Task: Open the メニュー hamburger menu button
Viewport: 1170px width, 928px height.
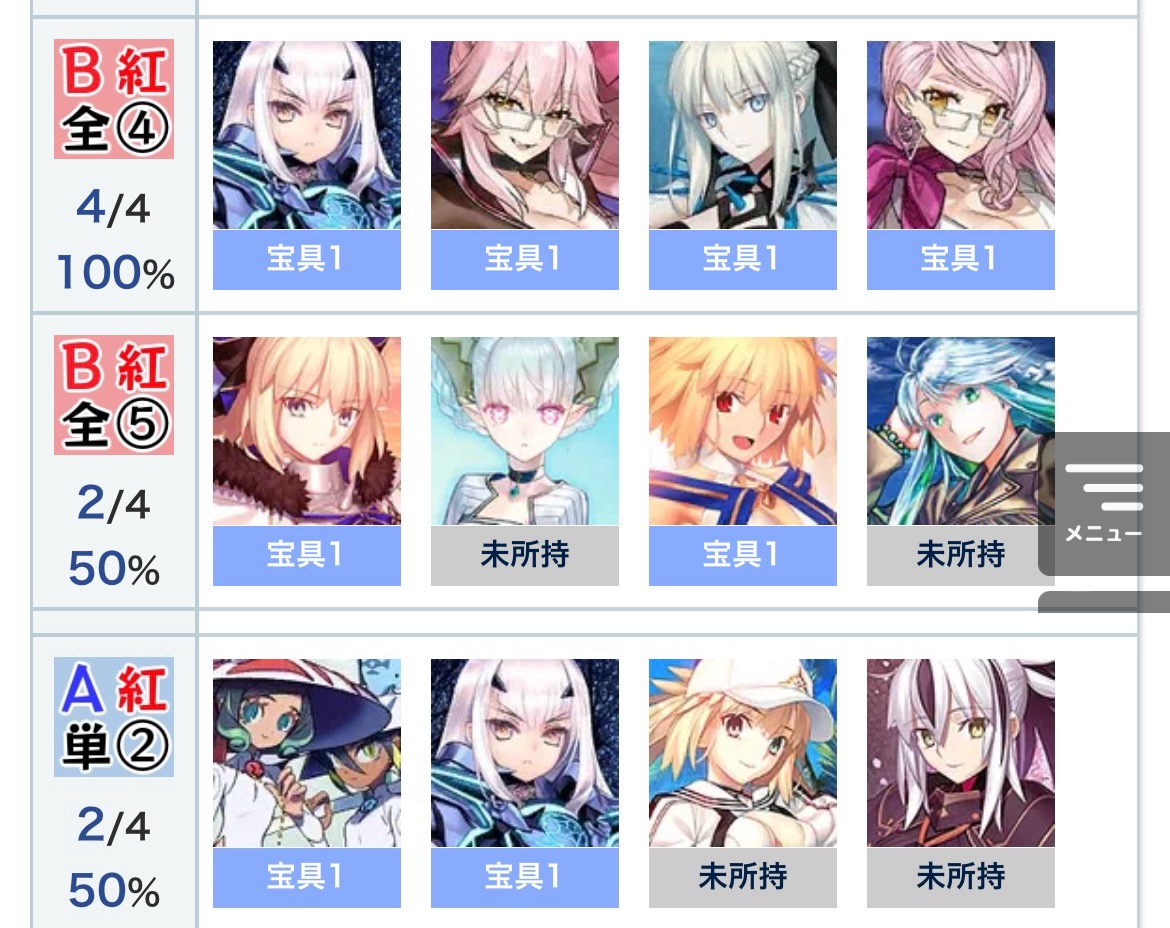Action: point(1104,503)
